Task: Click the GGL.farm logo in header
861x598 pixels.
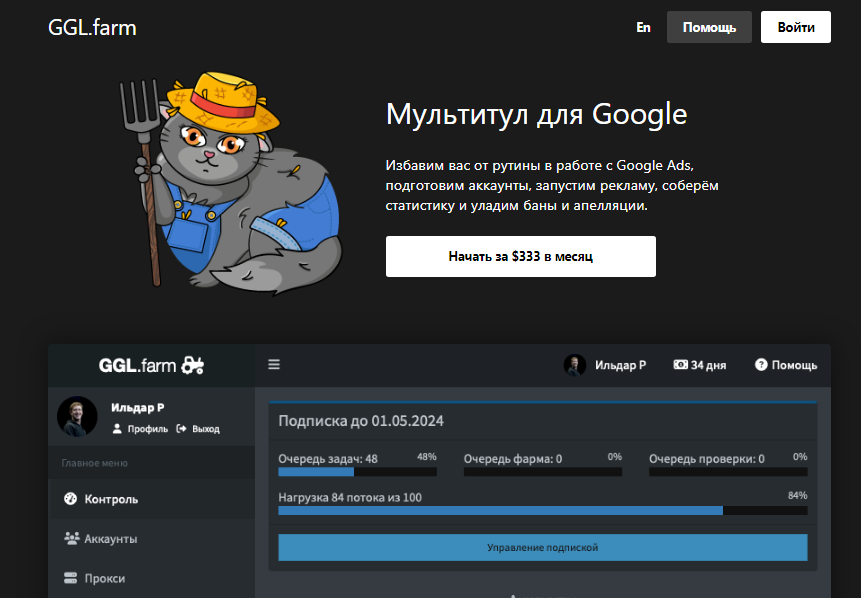Action: click(92, 27)
